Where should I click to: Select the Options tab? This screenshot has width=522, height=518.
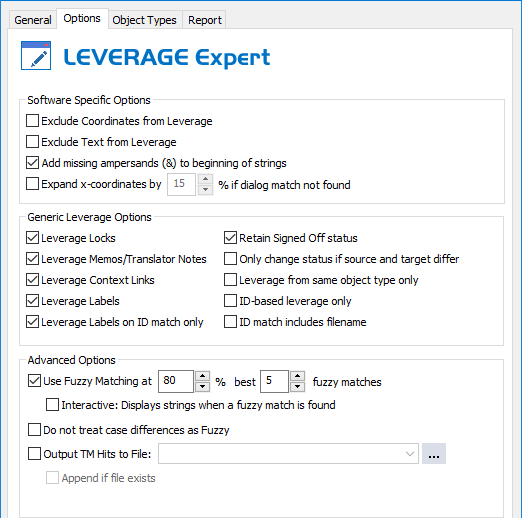pos(82,18)
